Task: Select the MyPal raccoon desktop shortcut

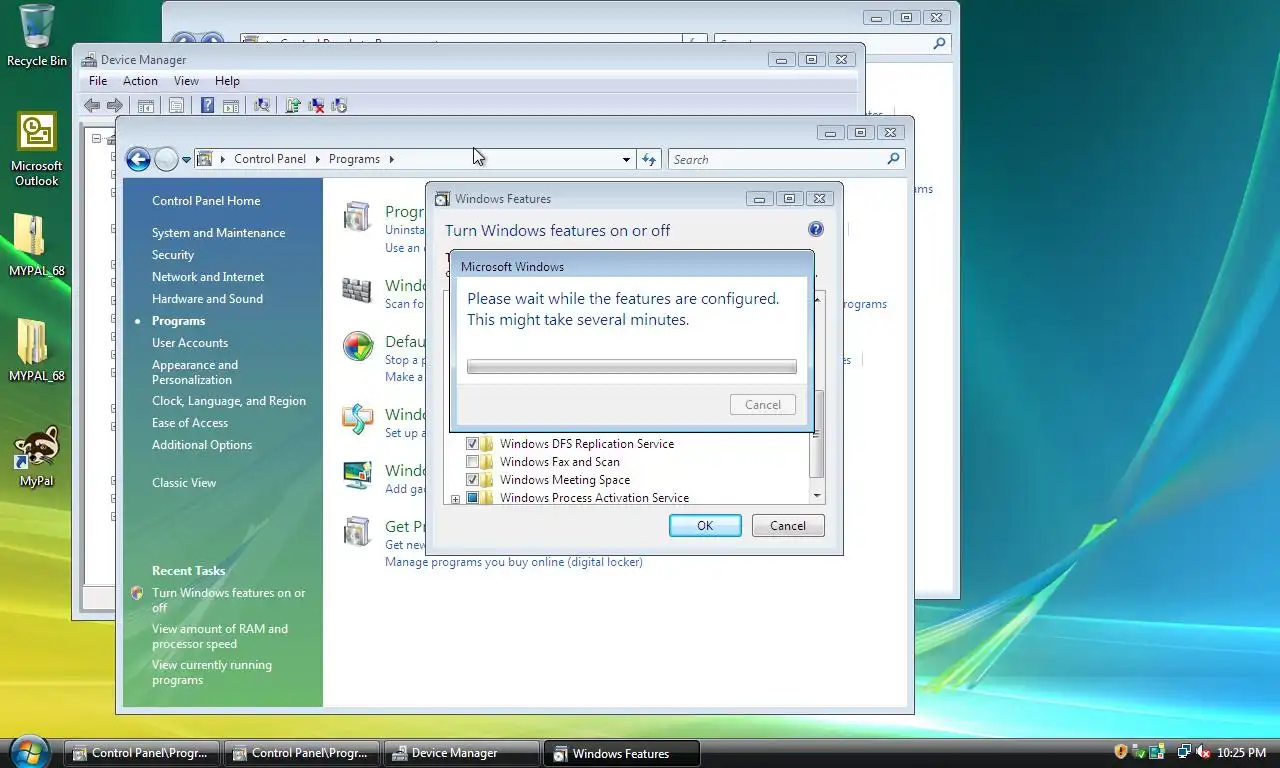Action: (x=36, y=456)
